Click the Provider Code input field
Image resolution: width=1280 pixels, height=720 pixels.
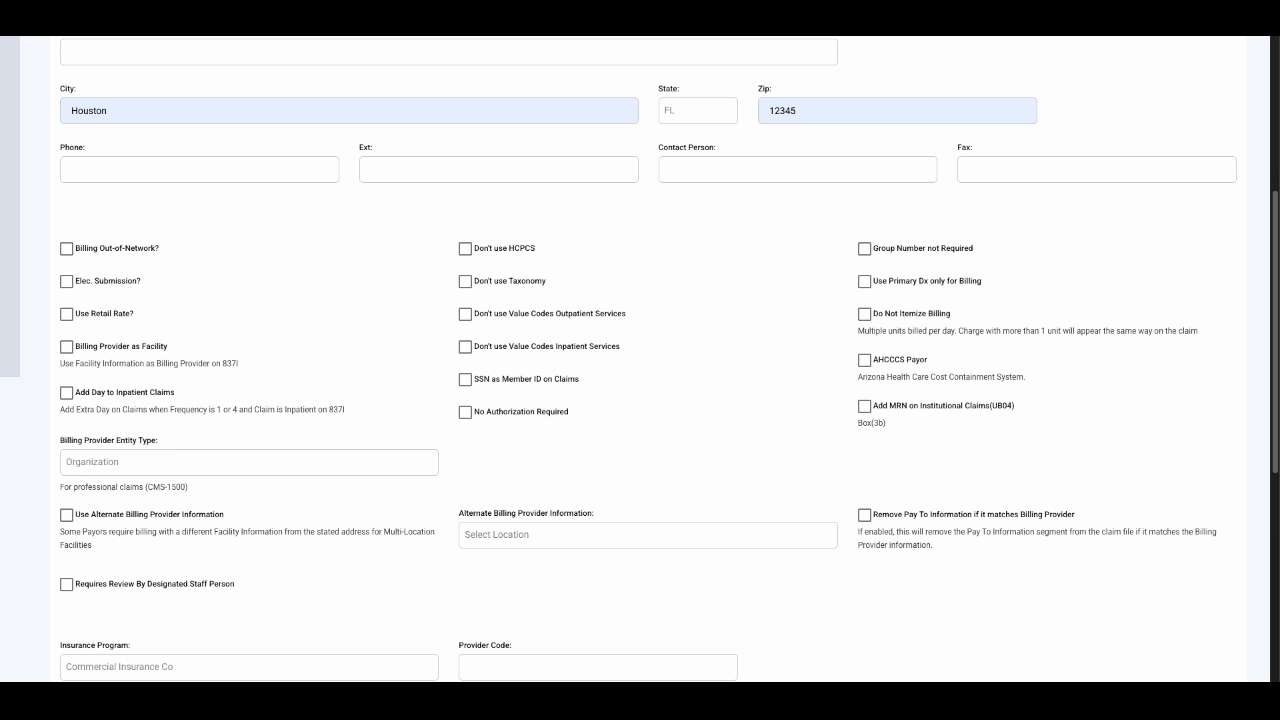597,666
